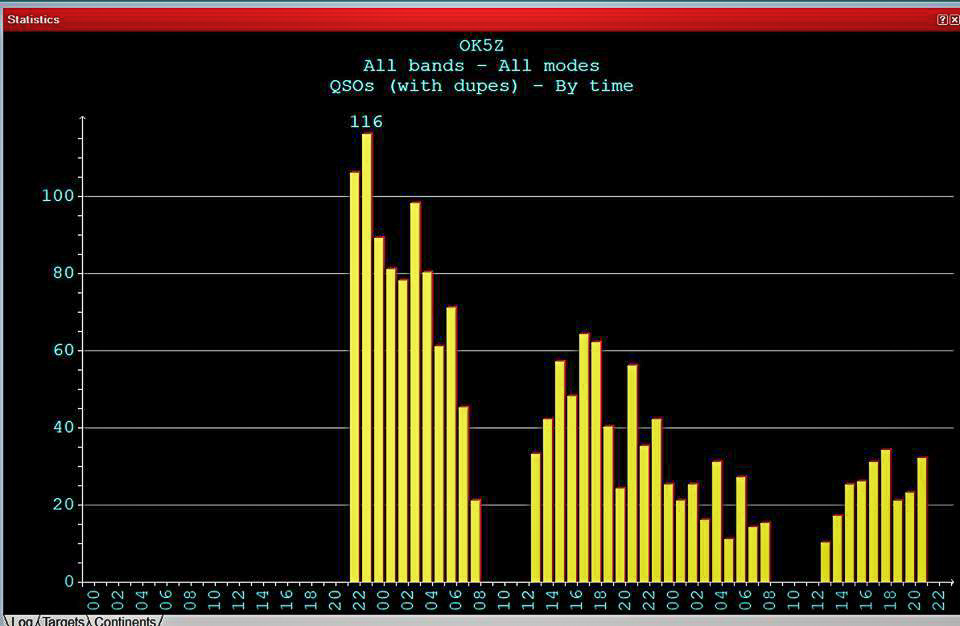Screen dimensions: 960x626
Task: Click the 20 label on vertical axis
Action: 62,505
